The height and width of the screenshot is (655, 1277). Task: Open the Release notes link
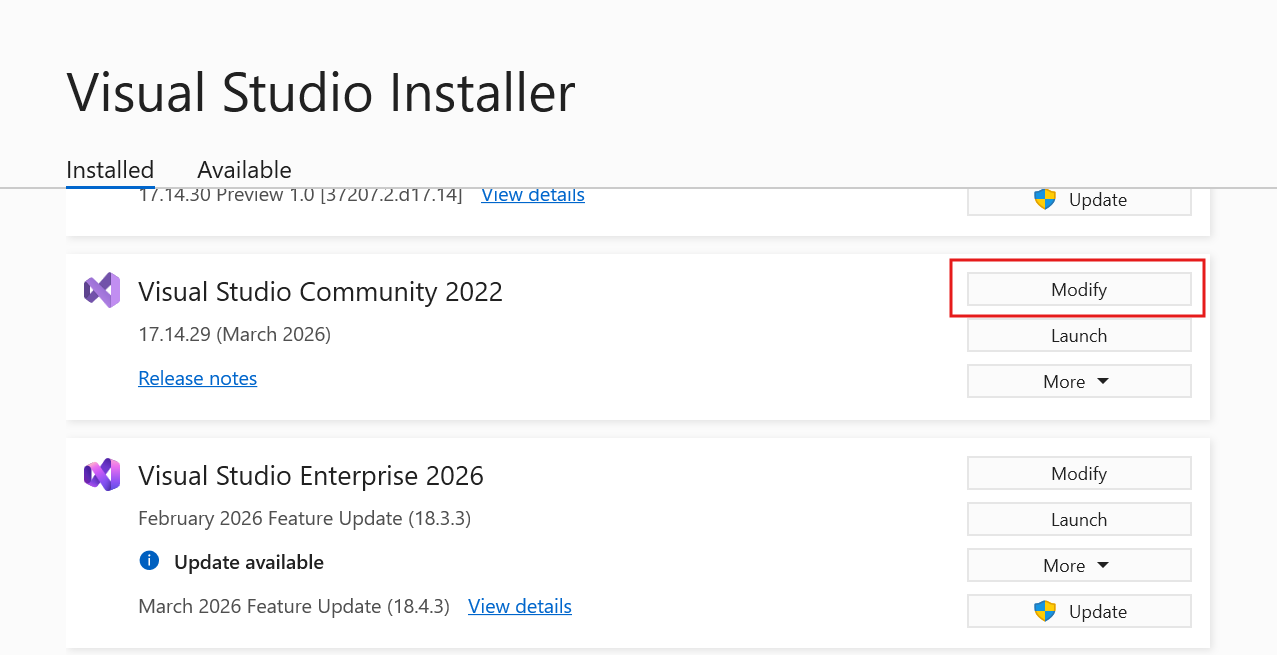coord(197,378)
